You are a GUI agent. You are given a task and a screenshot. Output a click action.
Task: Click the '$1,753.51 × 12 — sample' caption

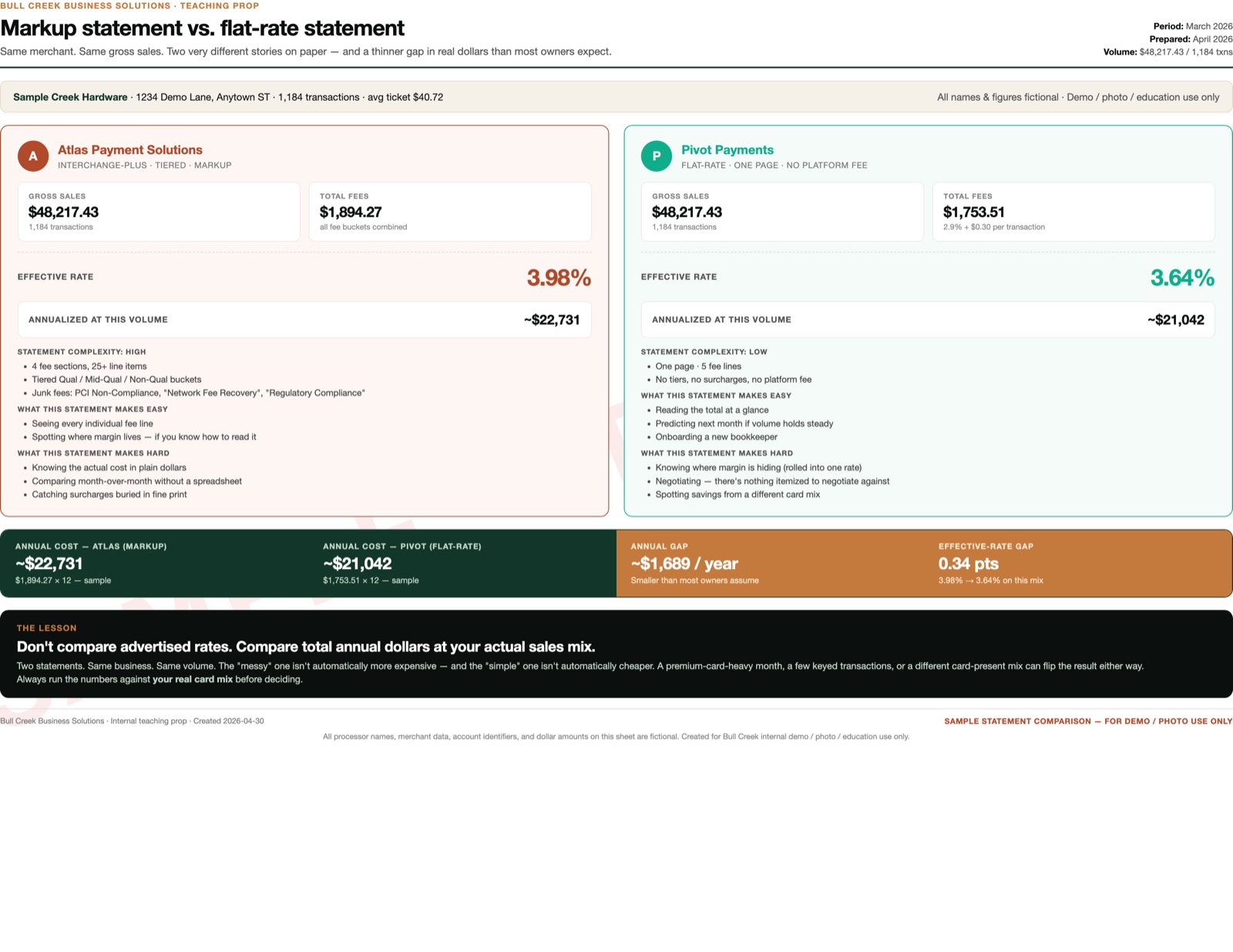tap(371, 581)
